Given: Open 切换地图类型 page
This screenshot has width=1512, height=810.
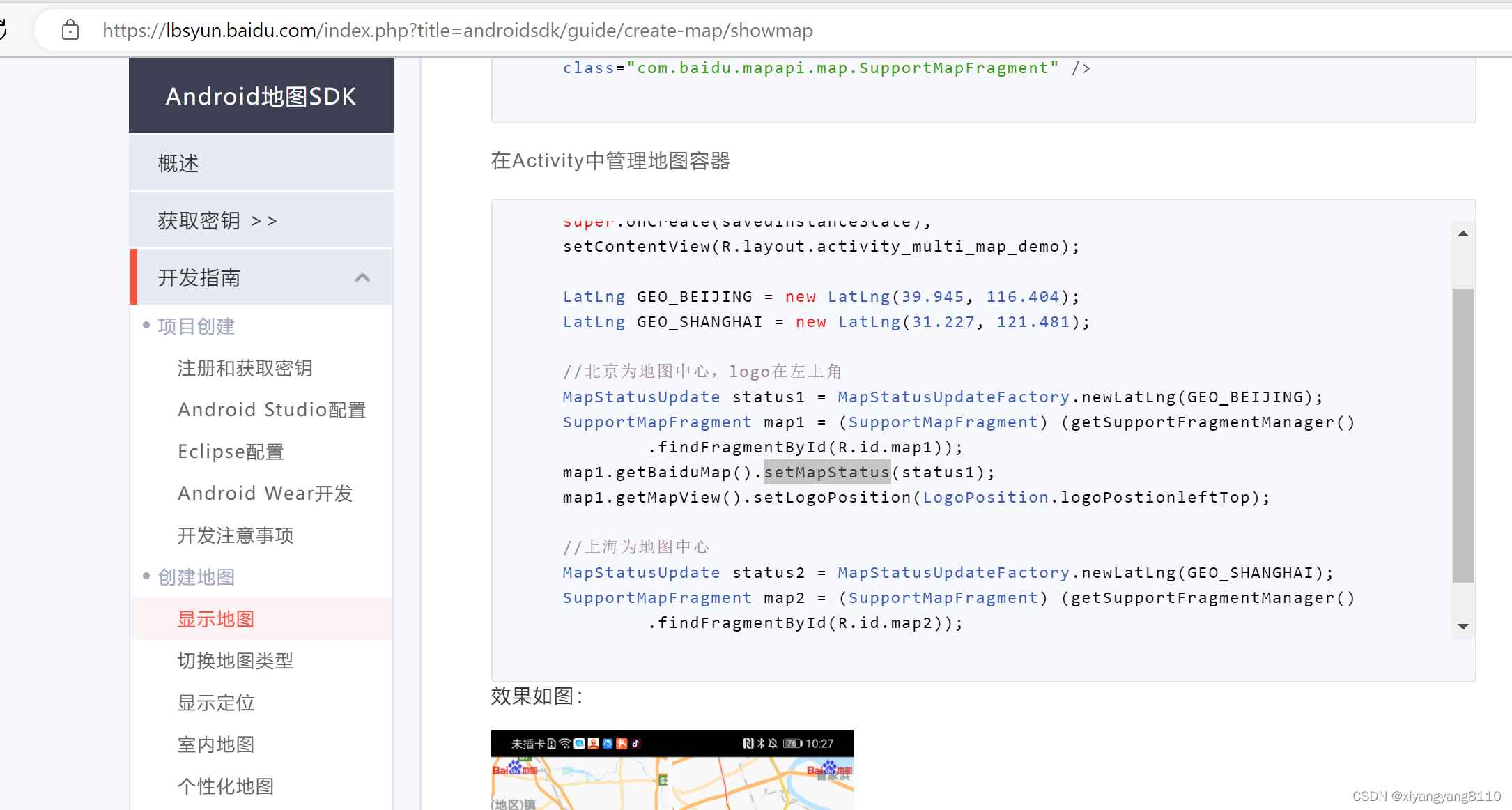Looking at the screenshot, I should tap(236, 661).
